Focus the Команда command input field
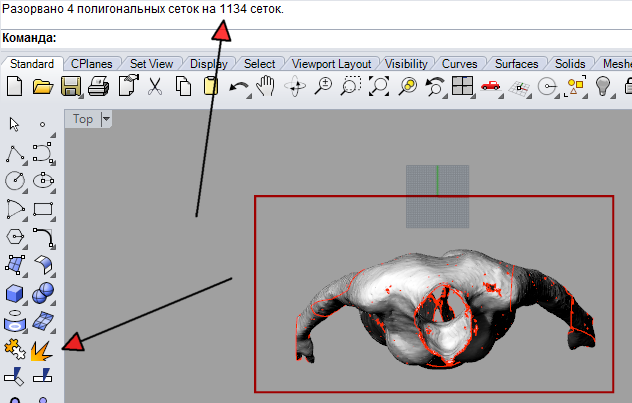632x403 pixels. (x=316, y=39)
